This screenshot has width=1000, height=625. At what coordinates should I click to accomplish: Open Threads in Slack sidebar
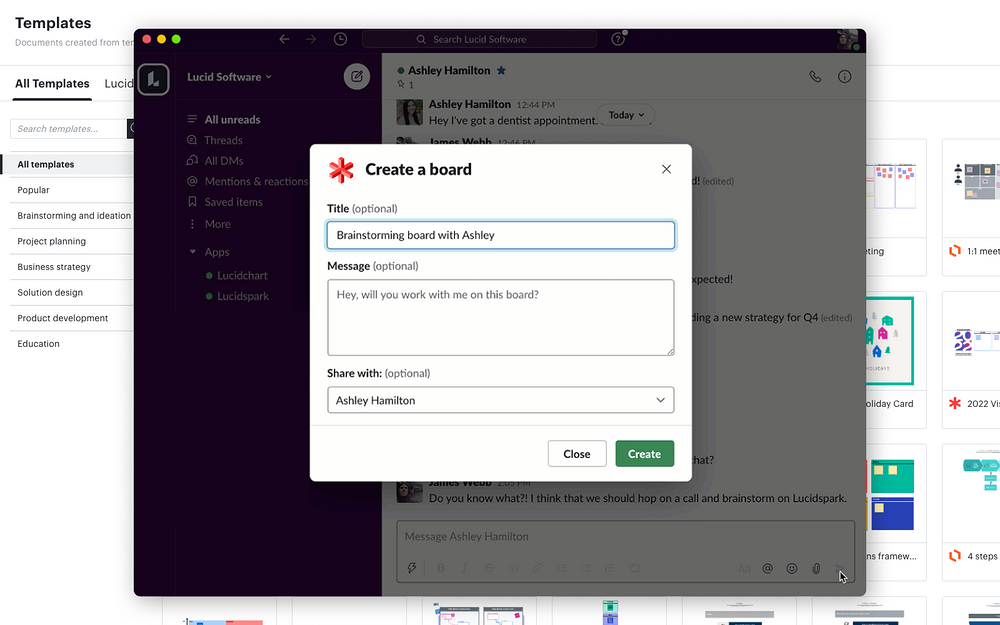[x=223, y=140]
